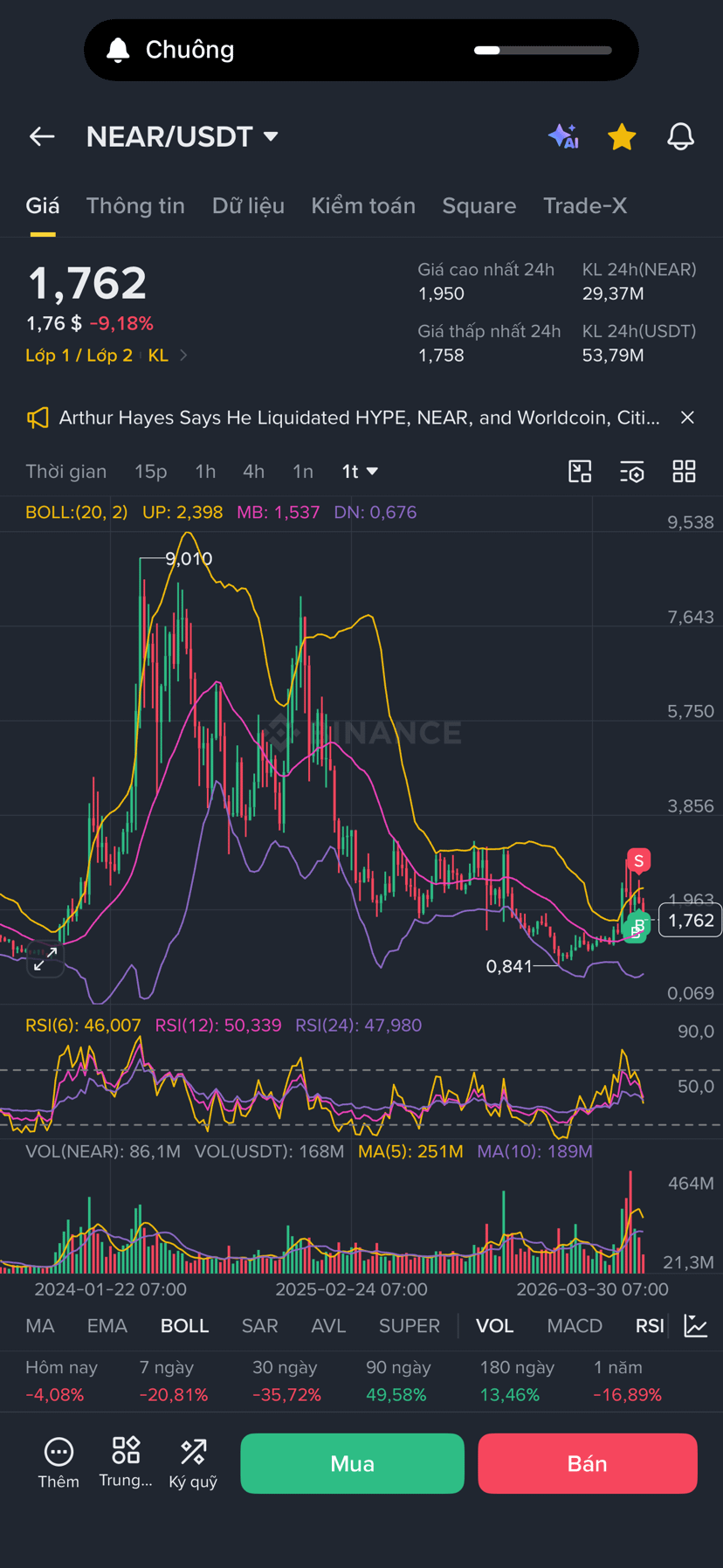The width and height of the screenshot is (723, 1568).
Task: Tap the red S sell marker
Action: 638,861
